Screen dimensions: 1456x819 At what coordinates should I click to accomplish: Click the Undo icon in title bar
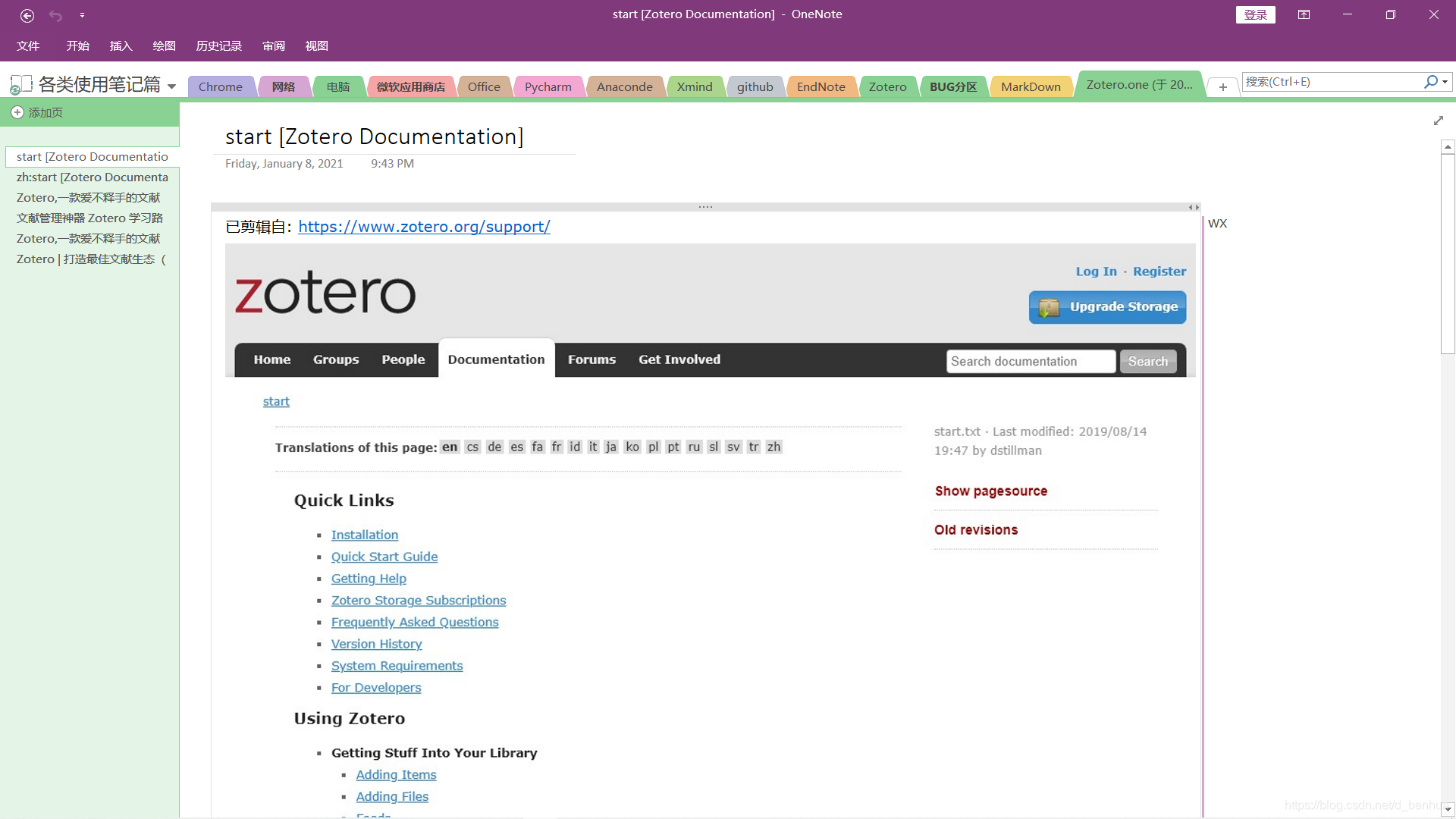click(55, 15)
